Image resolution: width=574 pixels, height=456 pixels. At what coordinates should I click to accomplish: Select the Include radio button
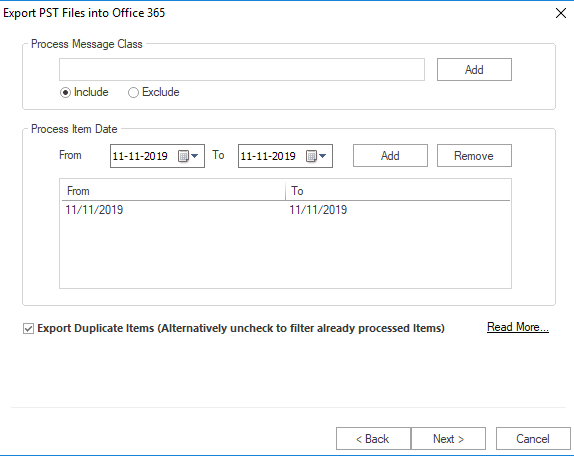pos(65,93)
